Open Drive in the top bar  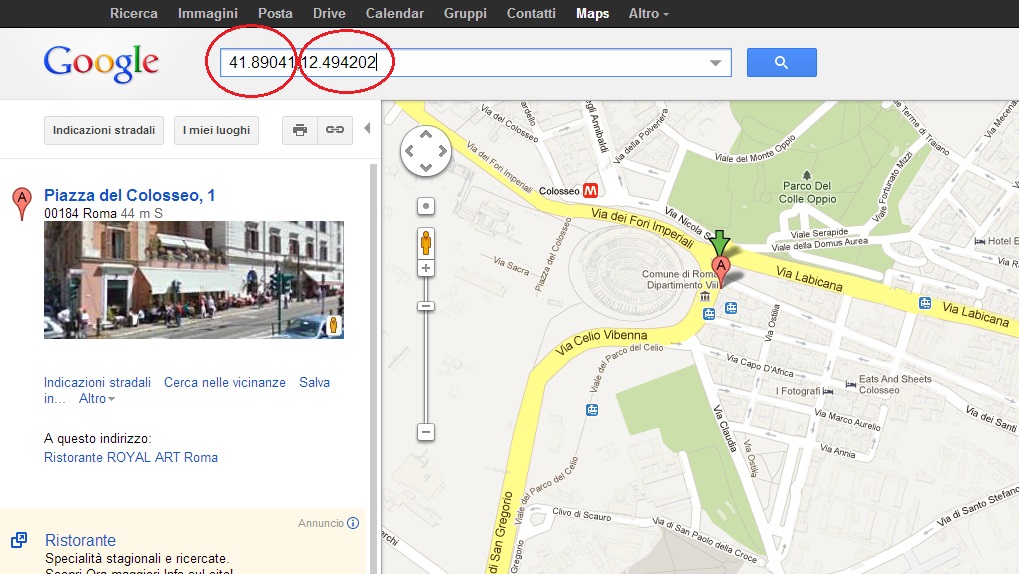pos(329,13)
